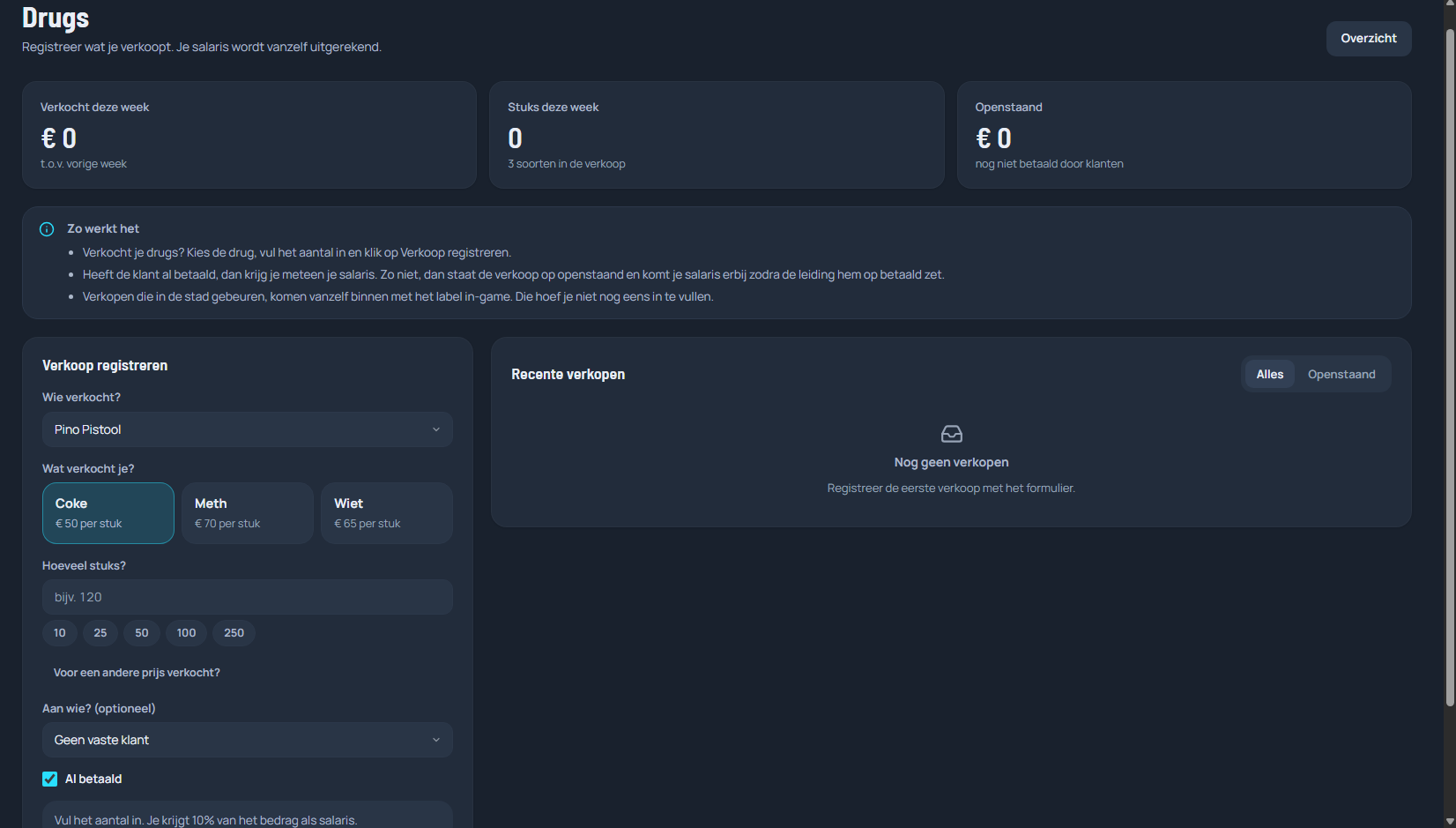This screenshot has width=1456, height=828.
Task: Switch to the Alles tab
Action: tap(1270, 374)
